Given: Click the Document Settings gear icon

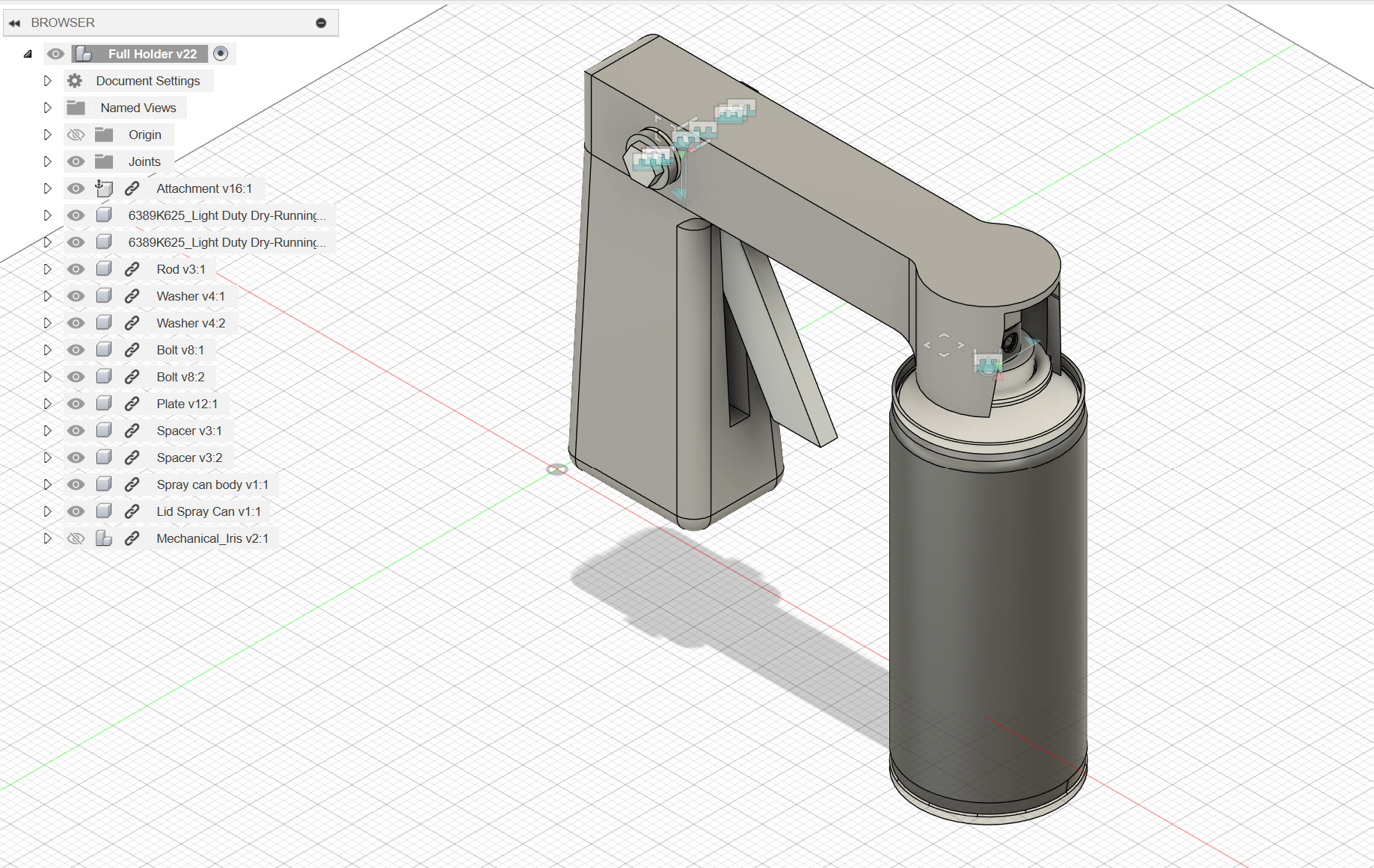Looking at the screenshot, I should coord(75,81).
